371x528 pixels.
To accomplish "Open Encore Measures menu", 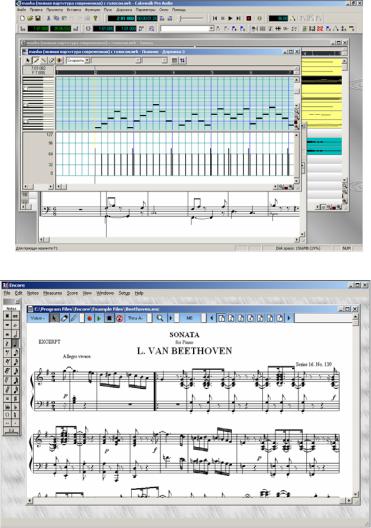I will click(x=53, y=293).
